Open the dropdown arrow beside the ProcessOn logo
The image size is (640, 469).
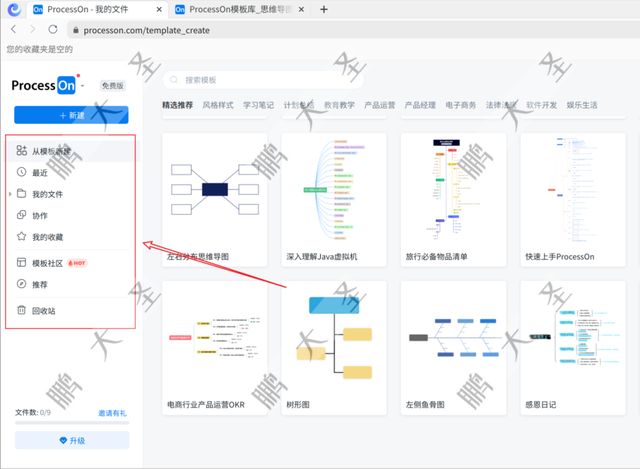tap(83, 86)
